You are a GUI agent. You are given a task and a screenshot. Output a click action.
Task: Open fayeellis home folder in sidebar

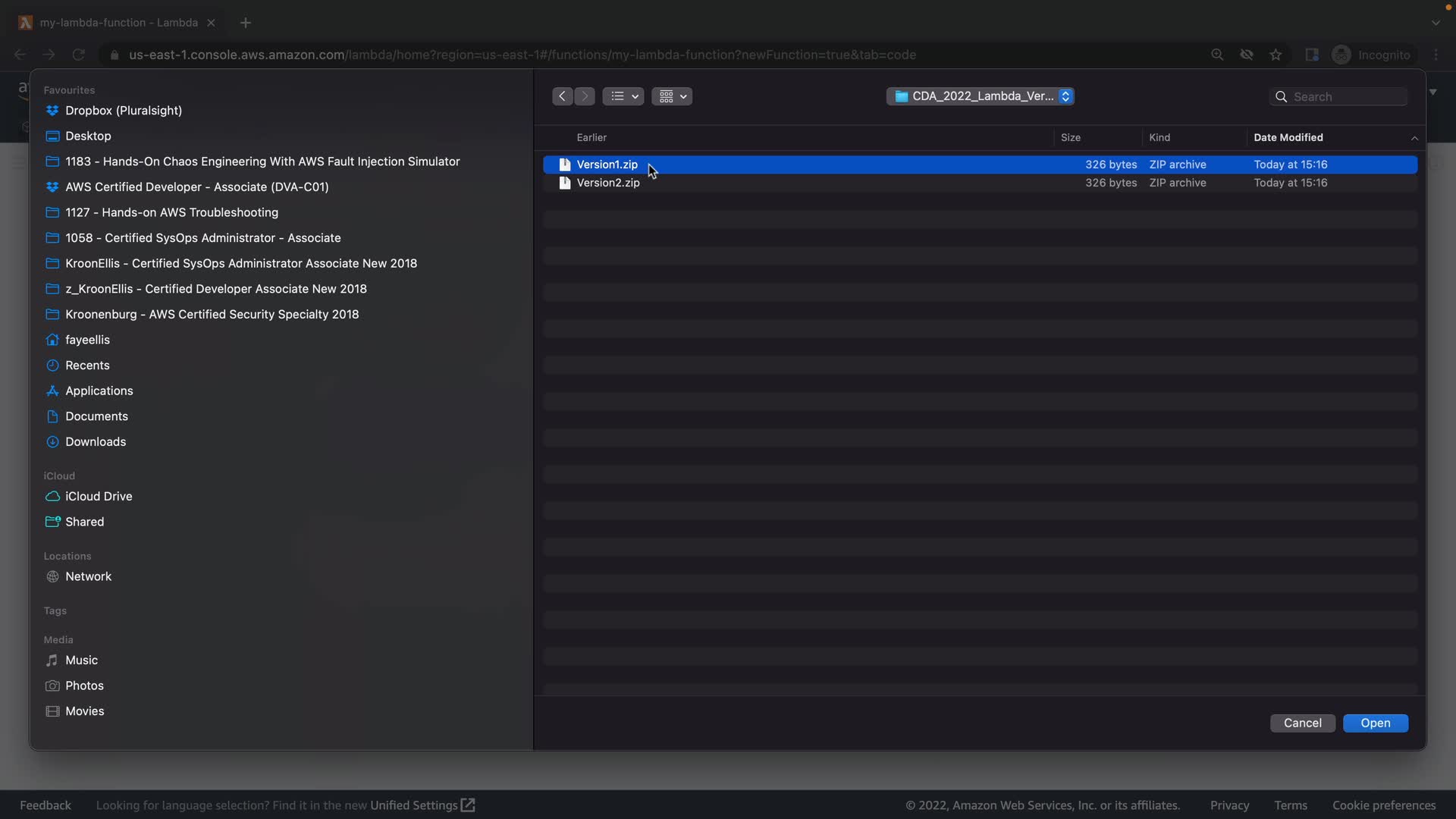(x=87, y=340)
